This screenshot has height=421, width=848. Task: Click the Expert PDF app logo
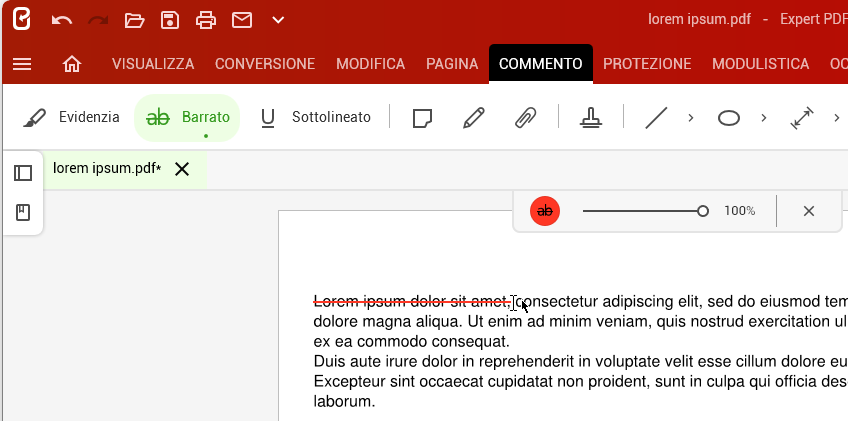pyautogui.click(x=22, y=19)
